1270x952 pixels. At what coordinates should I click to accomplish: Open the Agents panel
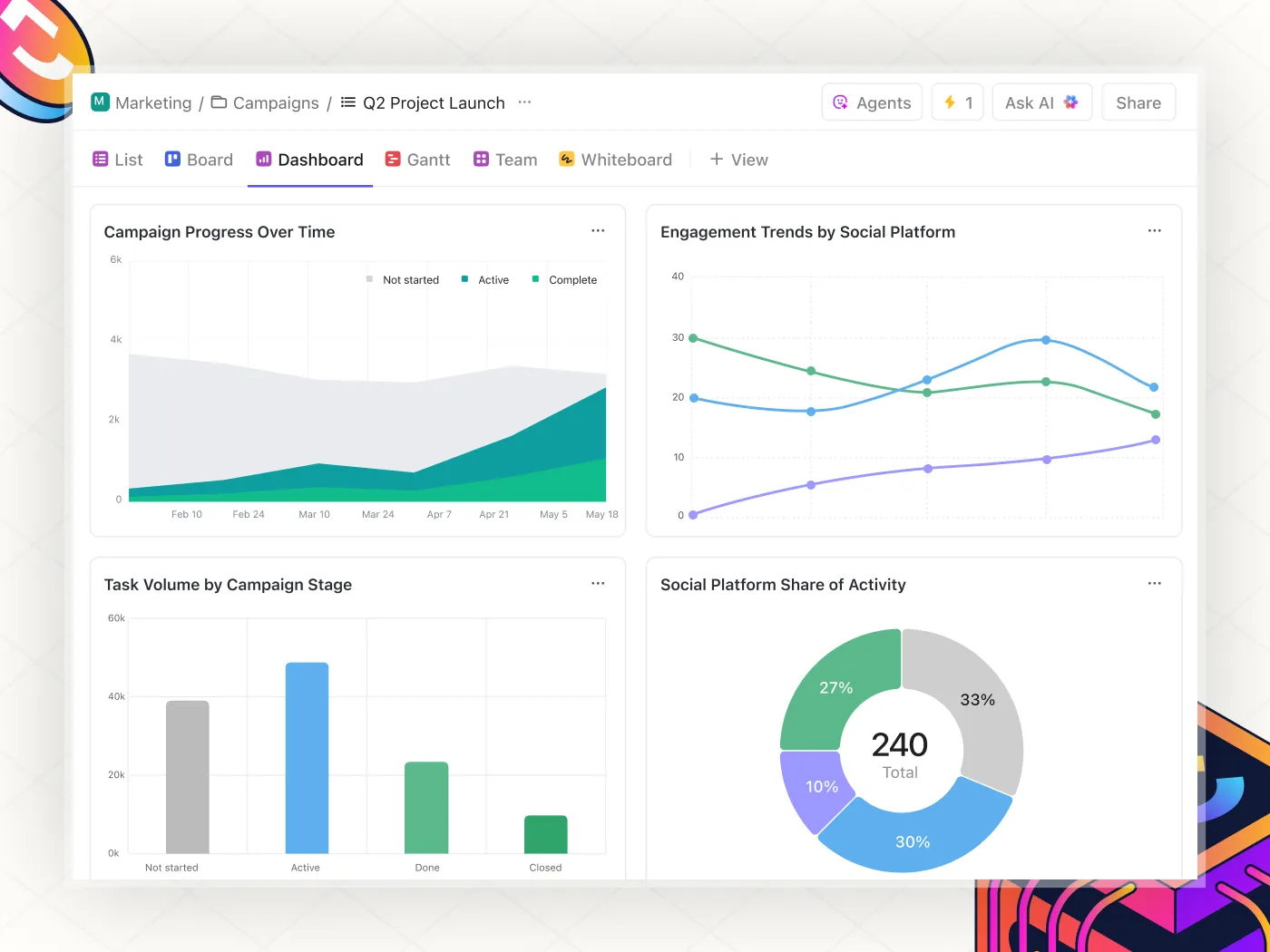[872, 102]
